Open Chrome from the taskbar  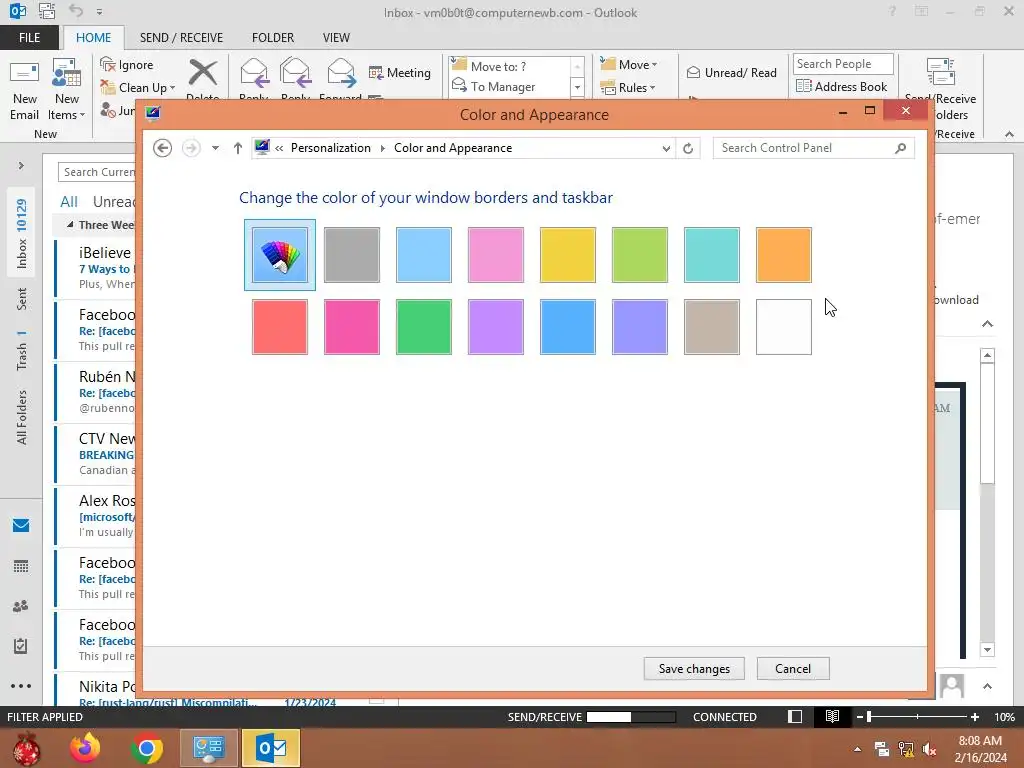147,748
